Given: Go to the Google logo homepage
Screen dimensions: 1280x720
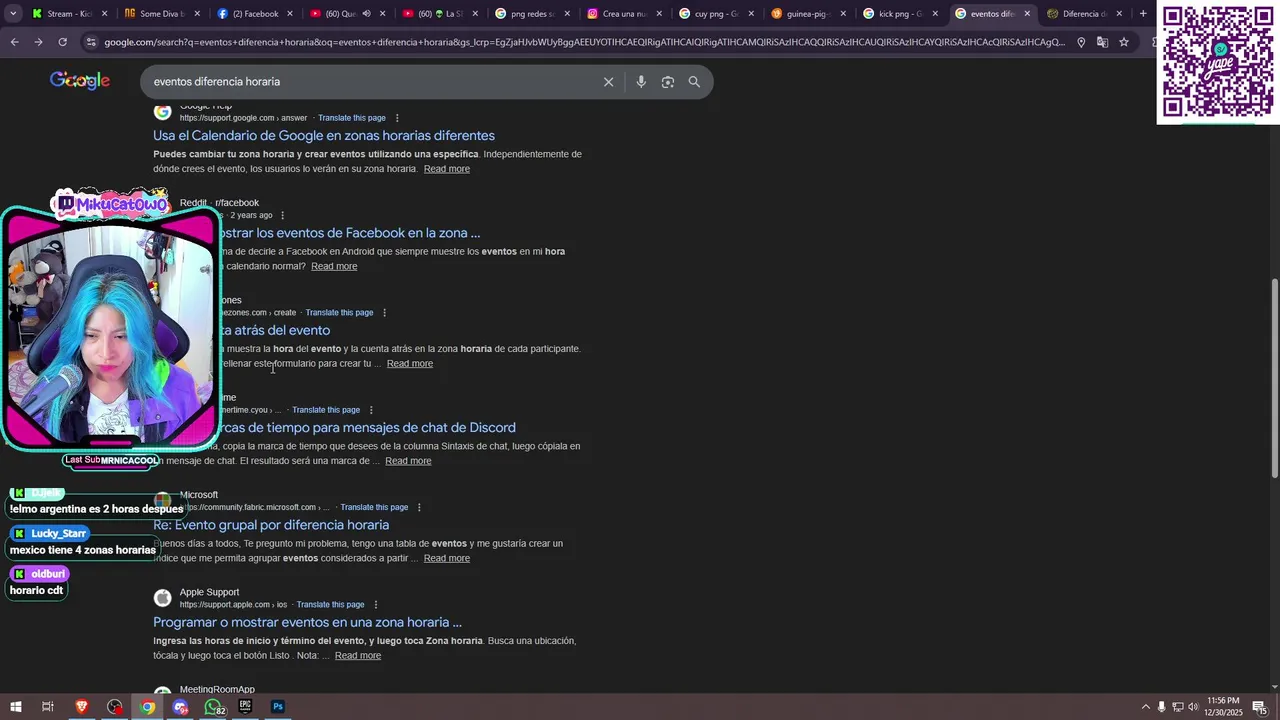Looking at the screenshot, I should (x=80, y=81).
